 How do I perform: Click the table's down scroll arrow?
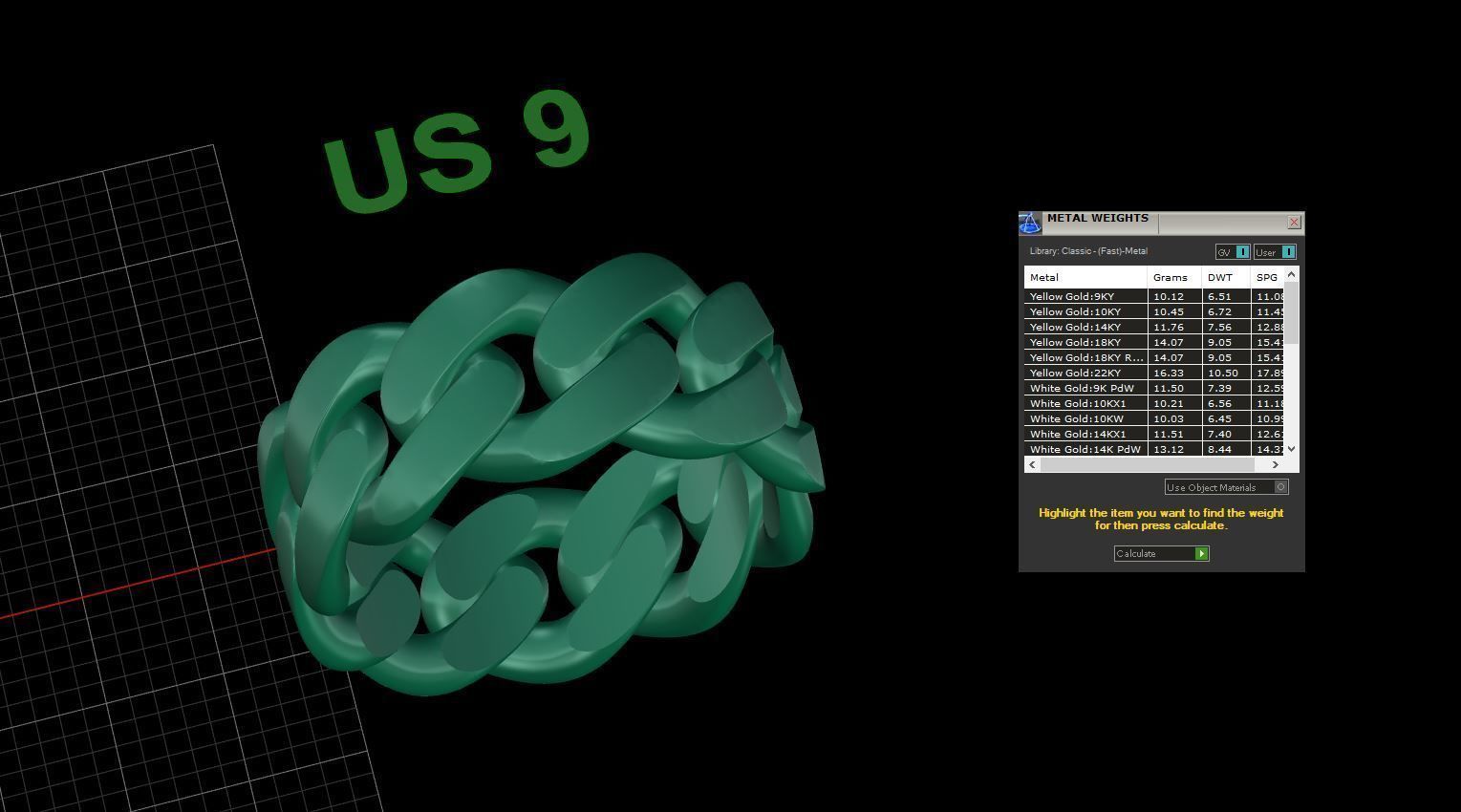1292,449
